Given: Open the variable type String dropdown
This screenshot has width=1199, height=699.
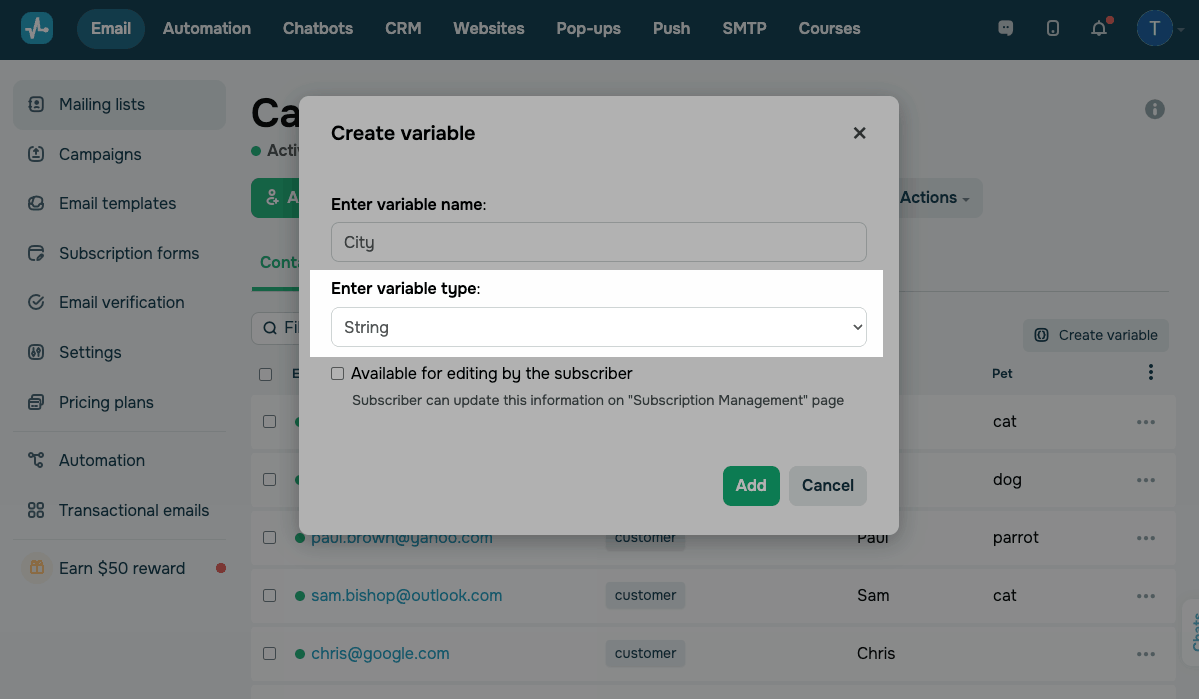Looking at the screenshot, I should tap(598, 327).
